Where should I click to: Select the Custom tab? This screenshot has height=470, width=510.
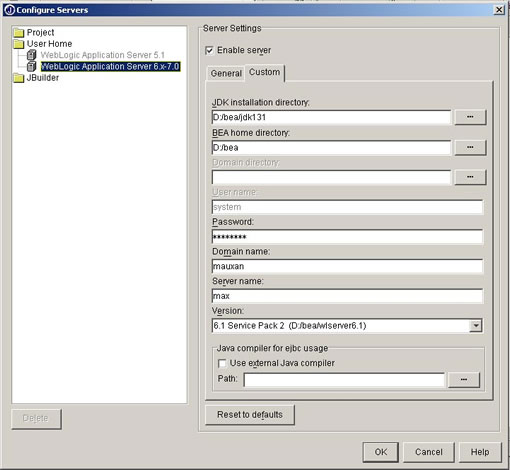[x=265, y=72]
